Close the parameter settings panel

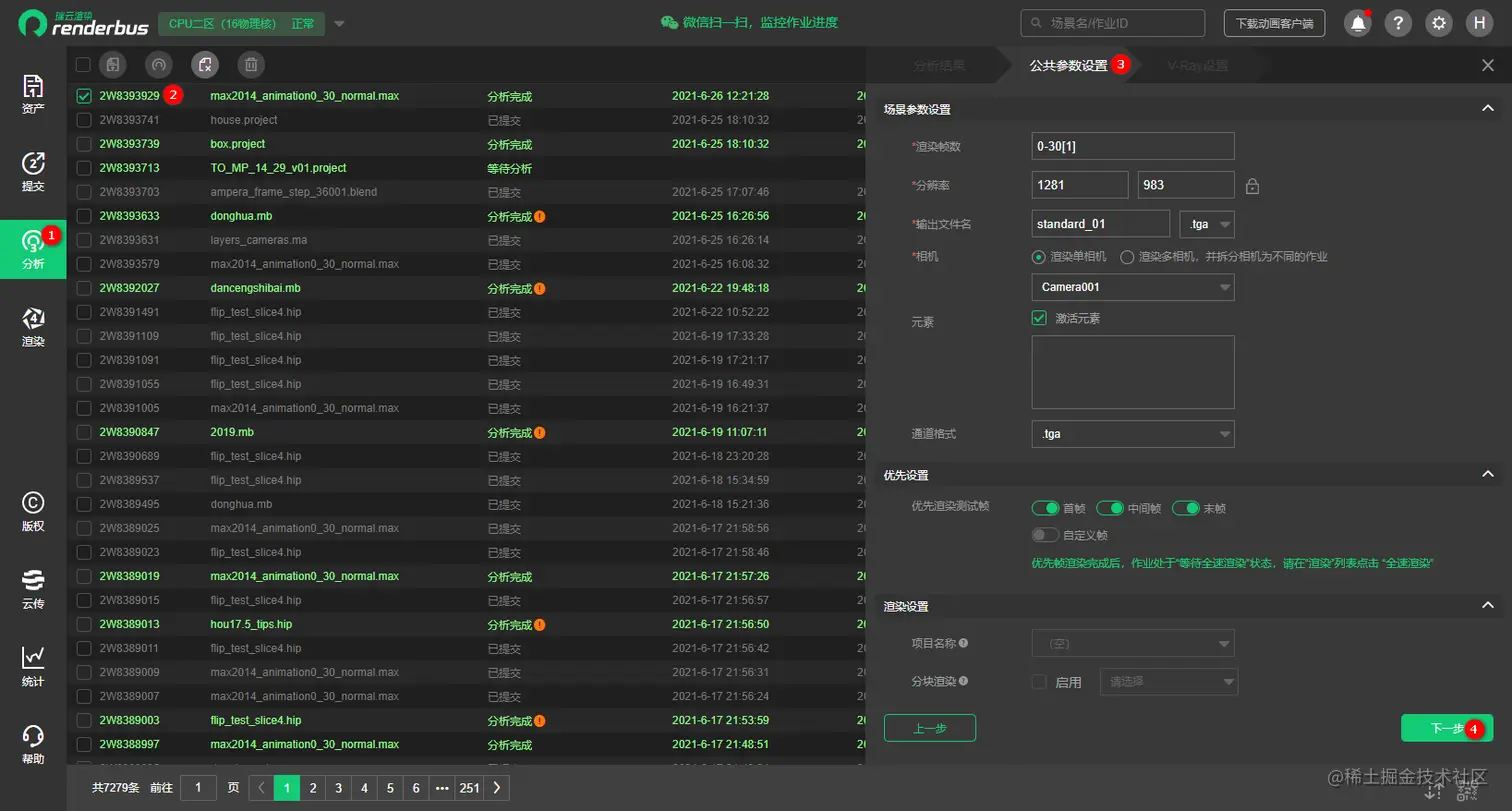click(x=1487, y=65)
